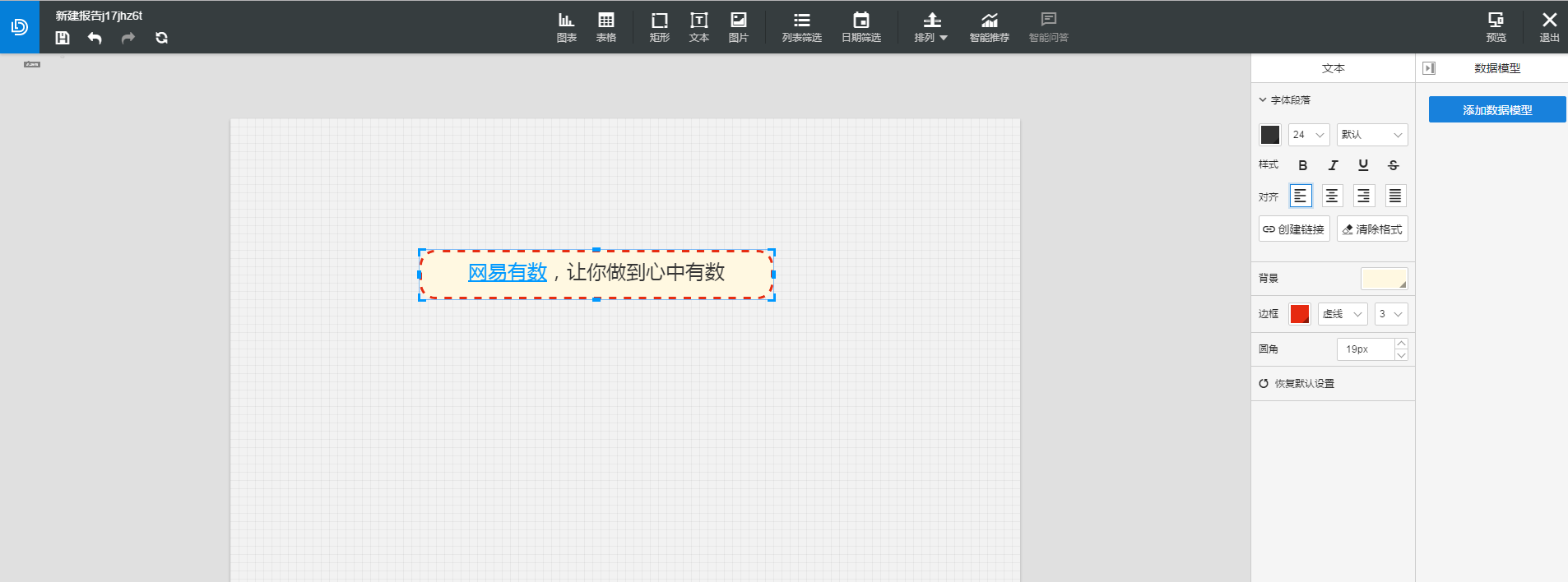Add a rectangle shape (矩形)
1568x582 pixels.
point(660,27)
